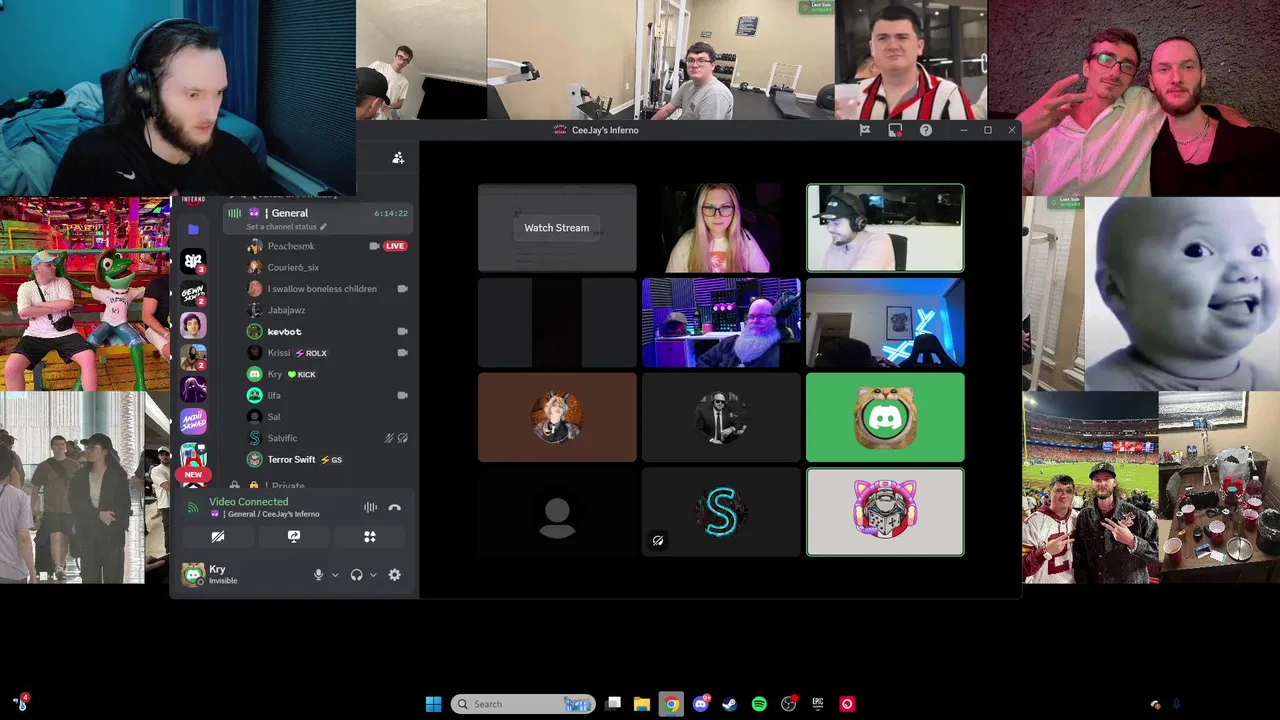Click the blue neon room video tile

coord(885,323)
